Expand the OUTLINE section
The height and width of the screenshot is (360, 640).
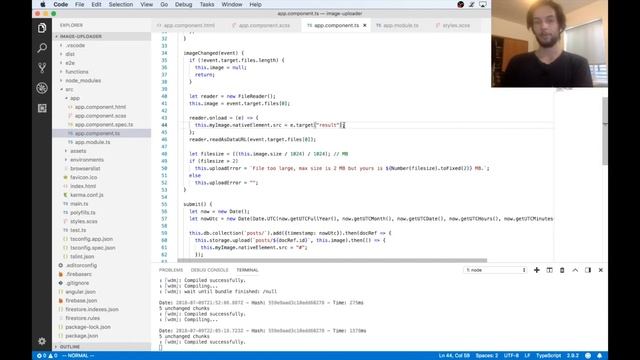[x=101, y=347]
